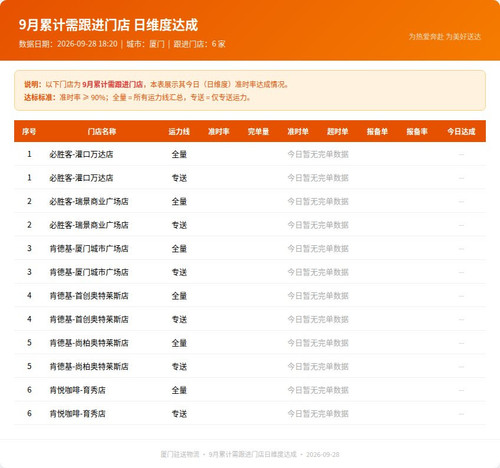Click 全量 cell for 肯德基-首创奥特莱斯店
500x468 pixels.
(x=179, y=296)
